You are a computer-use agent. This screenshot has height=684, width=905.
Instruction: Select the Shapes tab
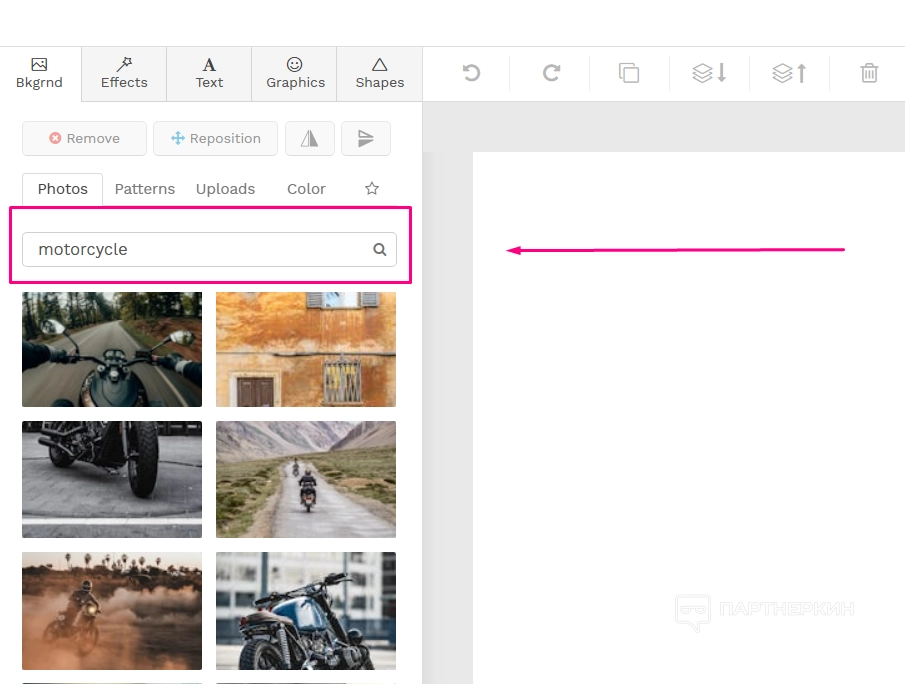coord(380,74)
